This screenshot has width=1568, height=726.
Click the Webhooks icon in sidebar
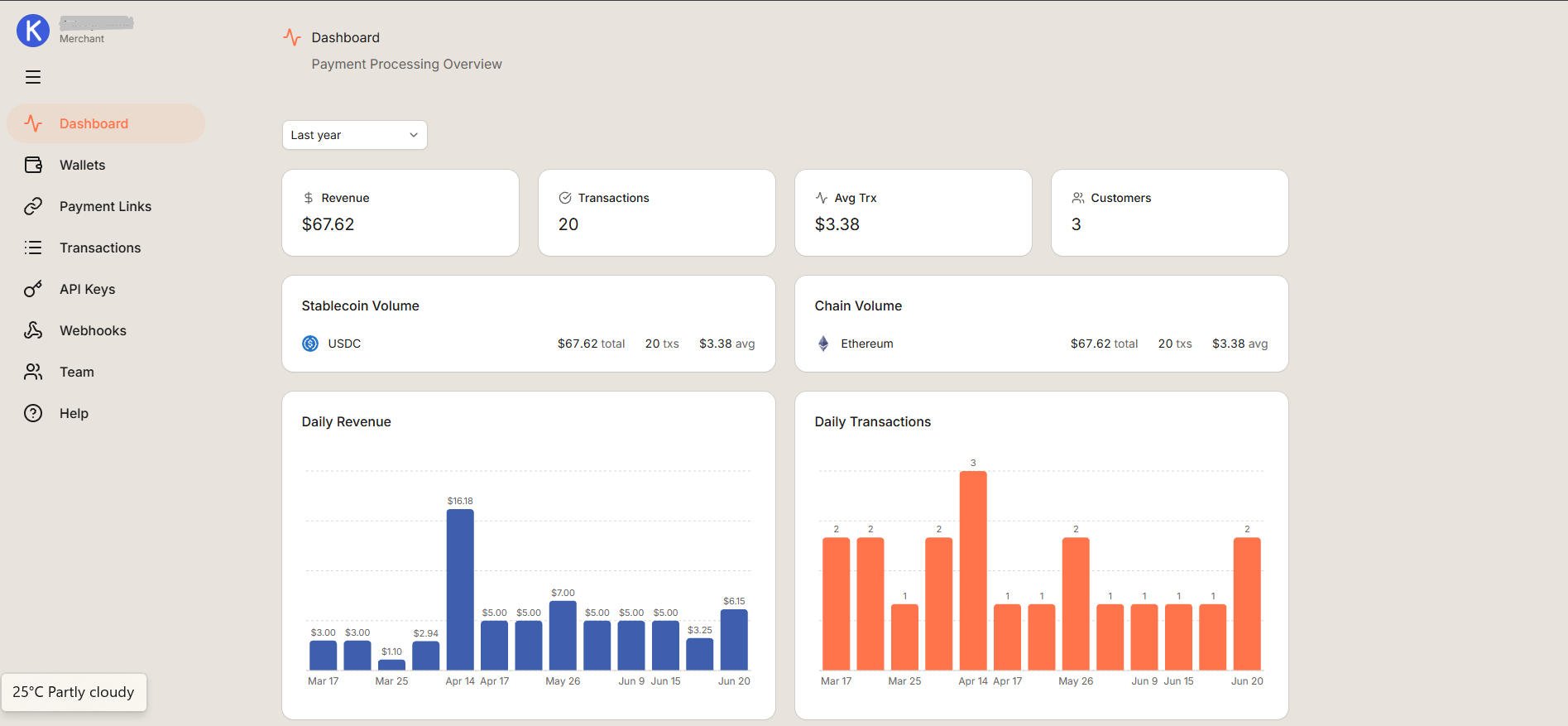33,330
